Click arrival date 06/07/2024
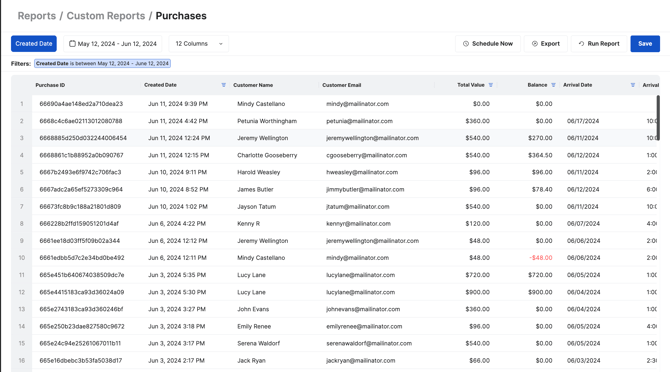670x372 pixels. point(583,223)
